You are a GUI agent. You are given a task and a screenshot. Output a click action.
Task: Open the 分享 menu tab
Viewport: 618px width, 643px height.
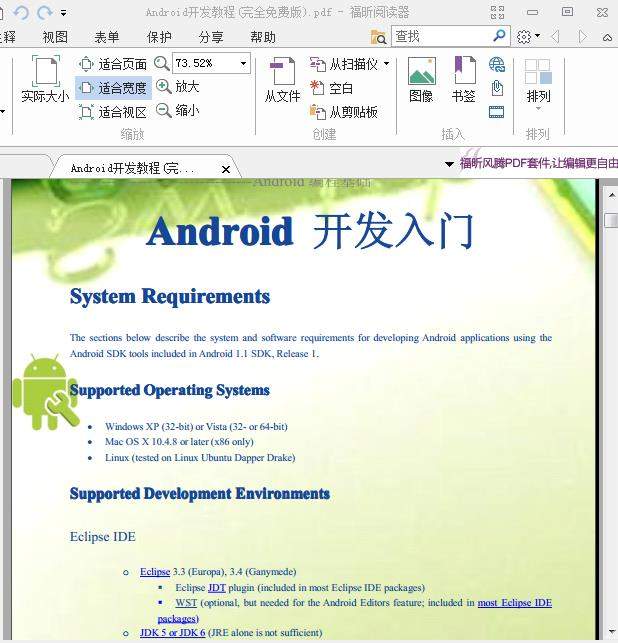[211, 37]
